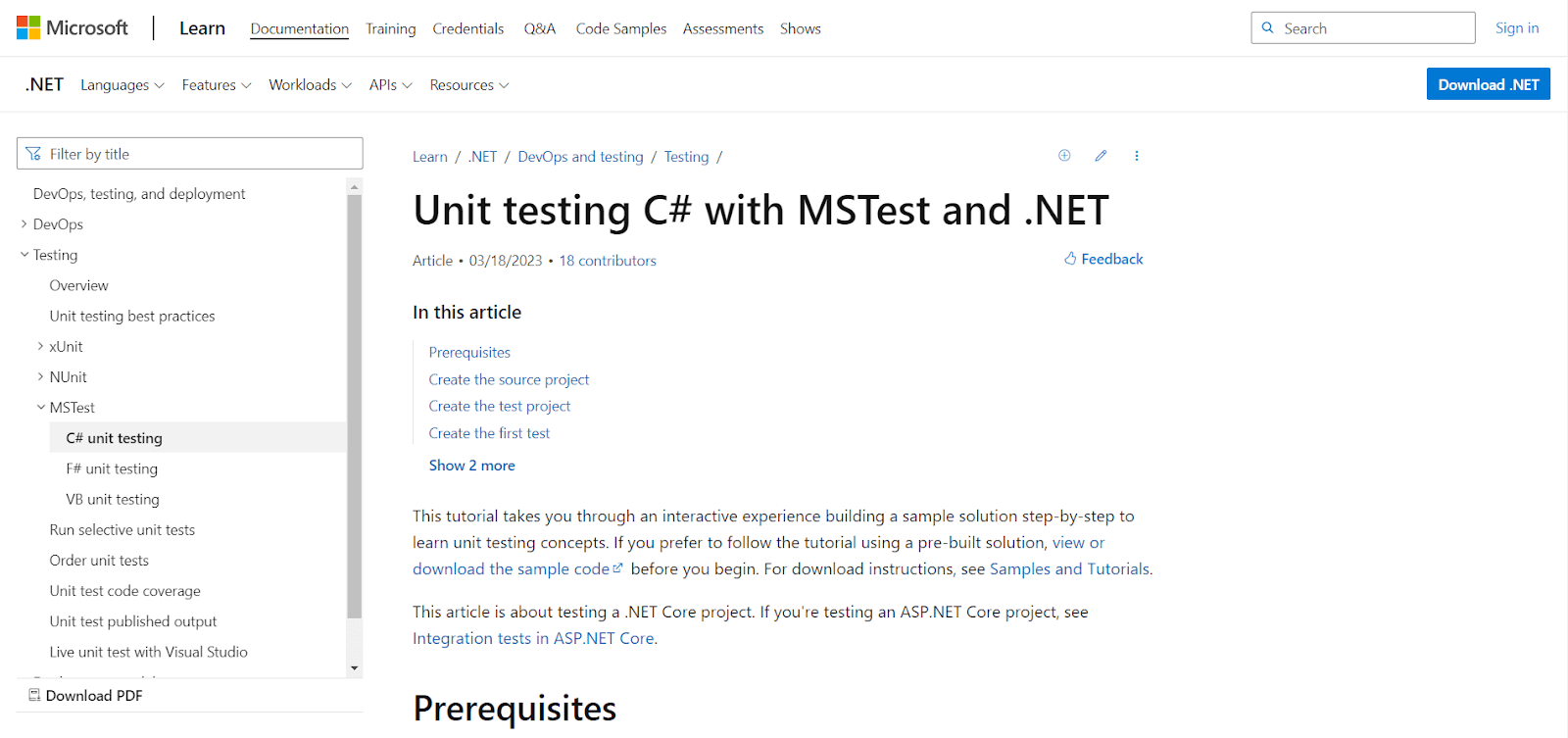Click the filter icon in Filter by title
Screen dimensions: 1568x738
[x=32, y=153]
